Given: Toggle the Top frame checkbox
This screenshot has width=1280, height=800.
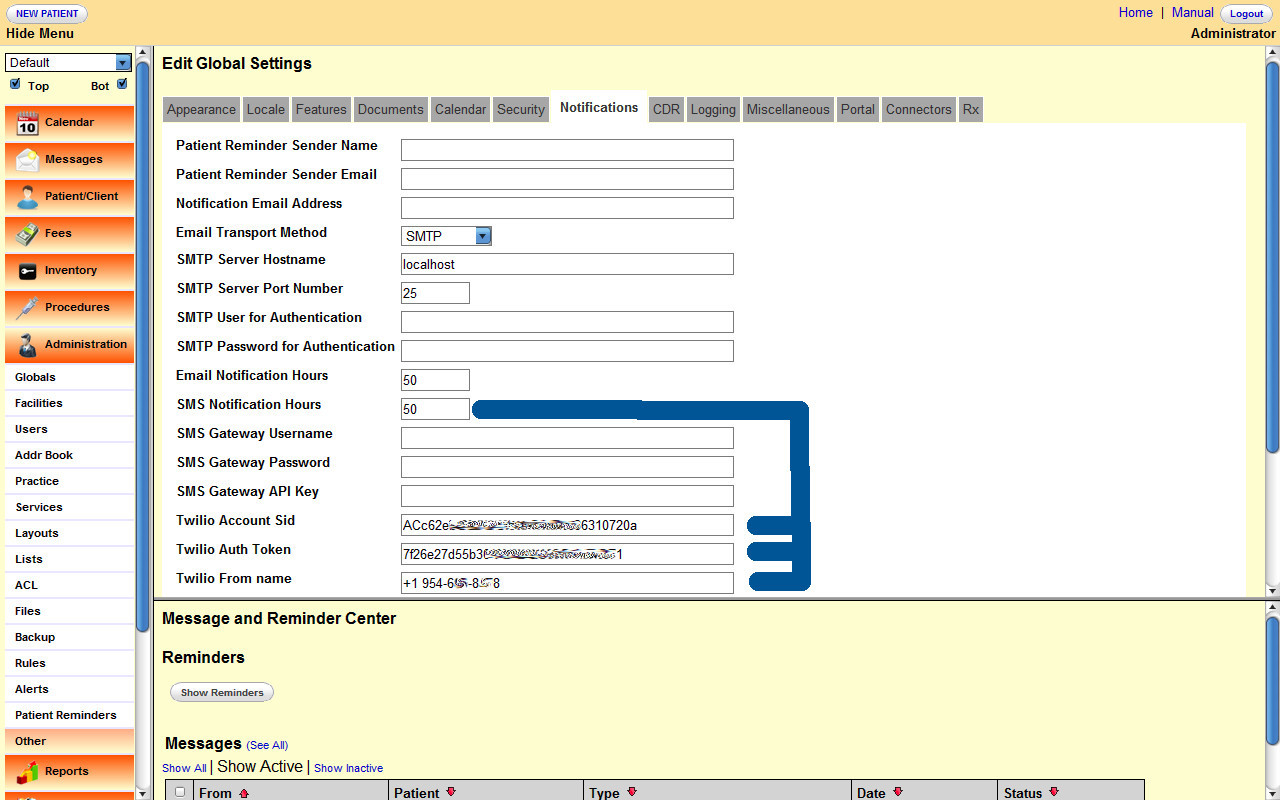Looking at the screenshot, I should pyautogui.click(x=15, y=84).
